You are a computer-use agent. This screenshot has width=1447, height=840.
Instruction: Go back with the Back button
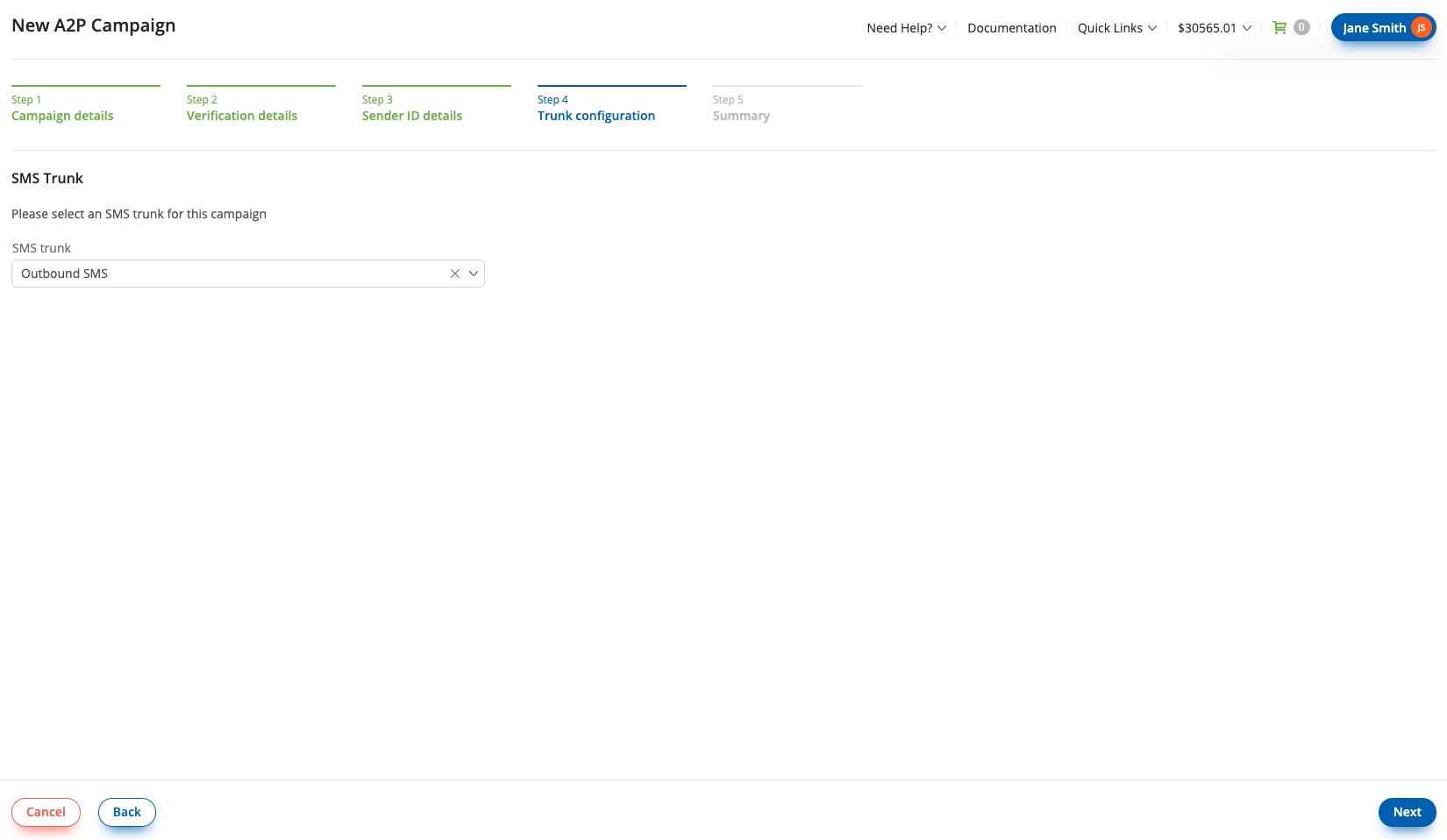coord(127,812)
